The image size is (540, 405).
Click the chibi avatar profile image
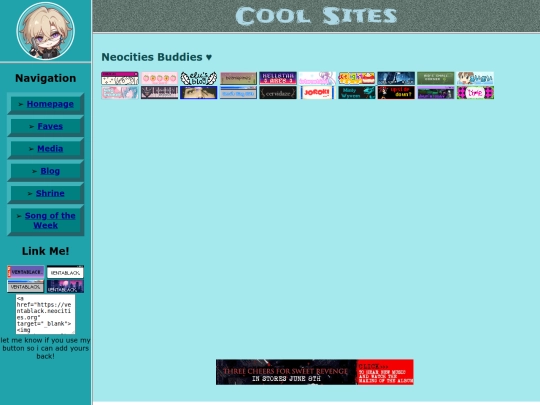coord(45,31)
